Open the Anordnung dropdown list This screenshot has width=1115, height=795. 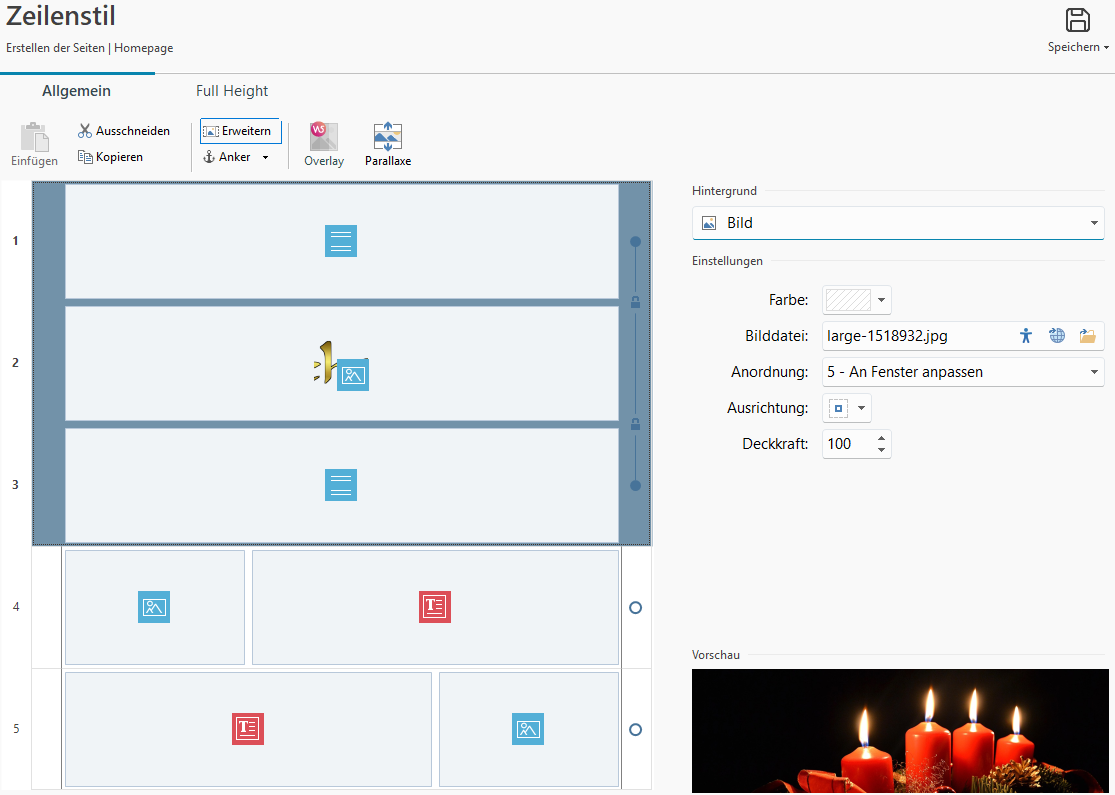point(962,372)
